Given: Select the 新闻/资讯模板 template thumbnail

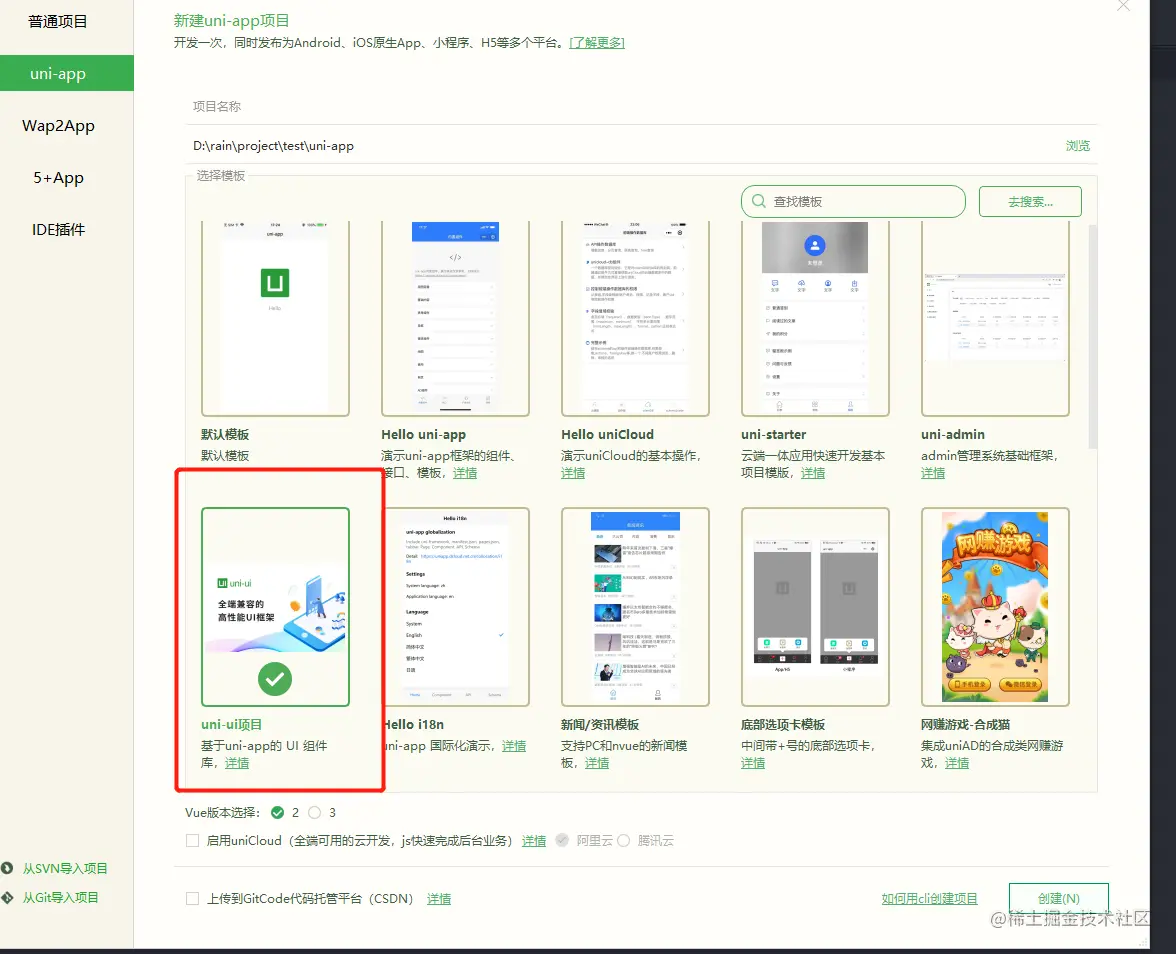Looking at the screenshot, I should click(635, 607).
